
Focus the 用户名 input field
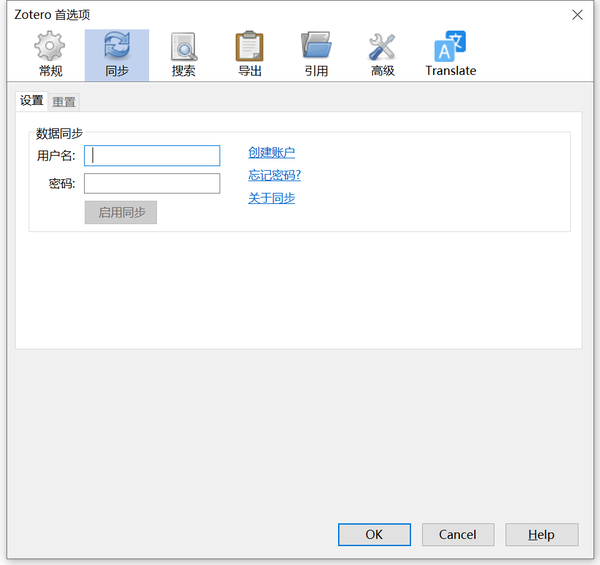152,155
